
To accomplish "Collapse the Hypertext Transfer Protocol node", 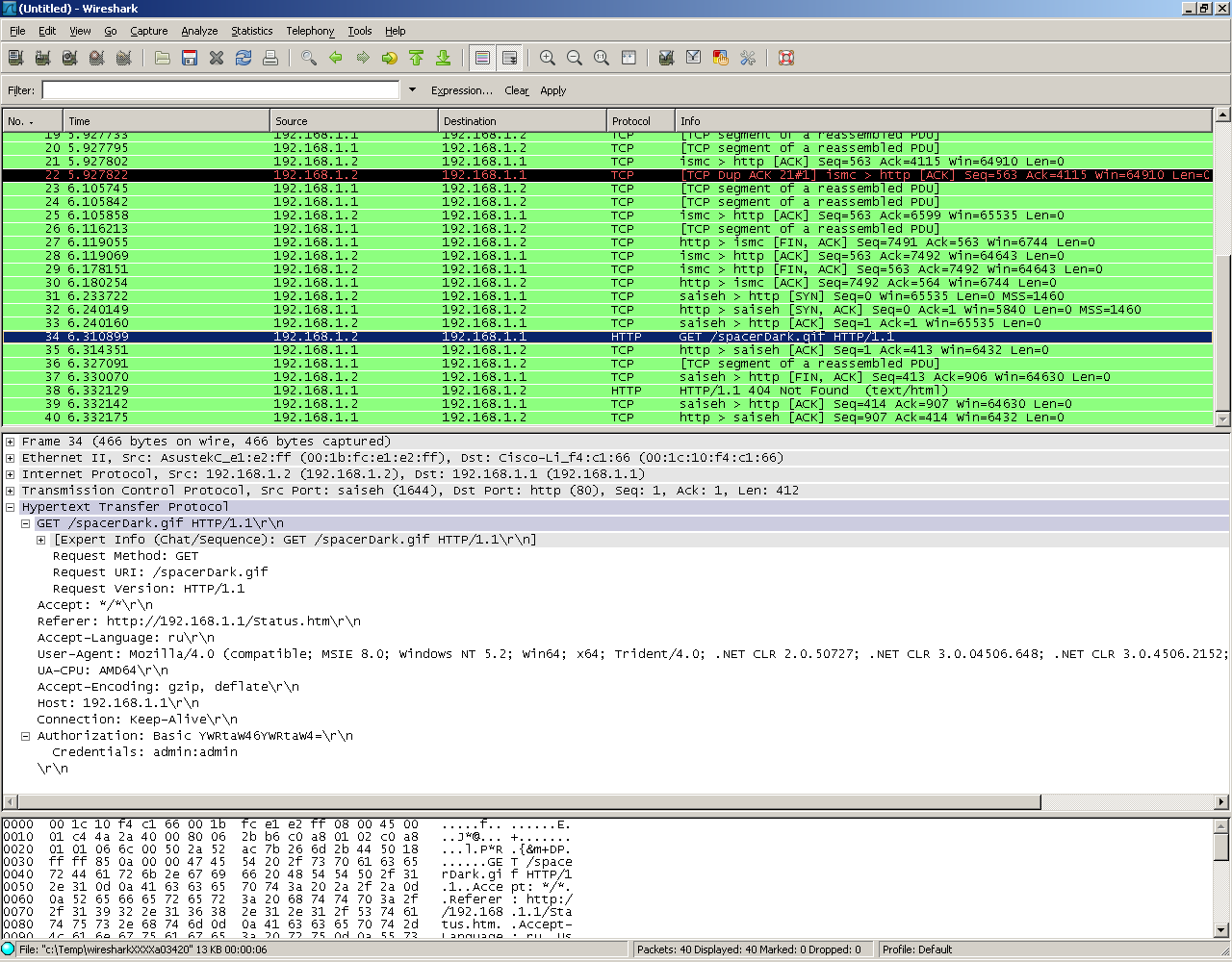I will click(10, 507).
